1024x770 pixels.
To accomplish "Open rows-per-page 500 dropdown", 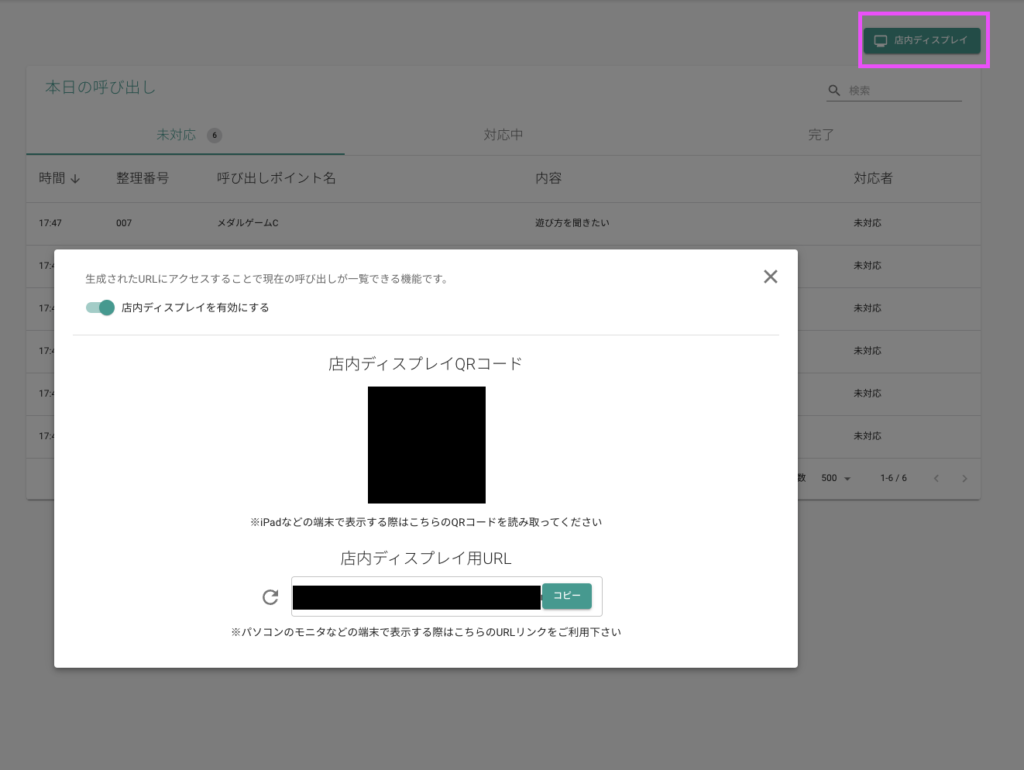I will click(x=836, y=478).
